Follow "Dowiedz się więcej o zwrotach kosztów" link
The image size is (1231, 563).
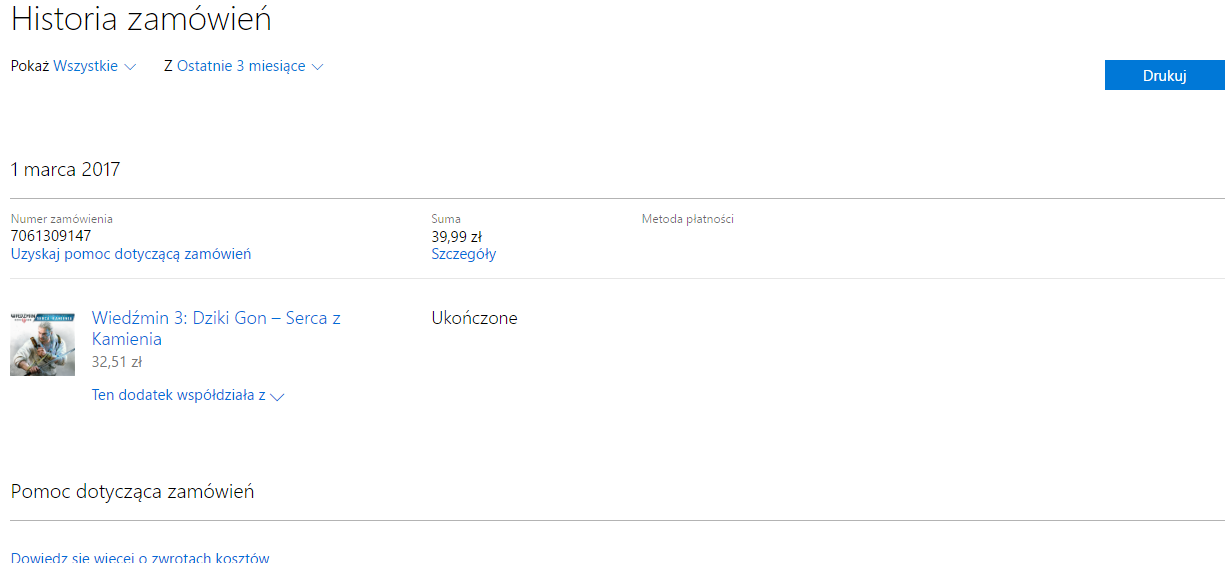pyautogui.click(x=140, y=557)
